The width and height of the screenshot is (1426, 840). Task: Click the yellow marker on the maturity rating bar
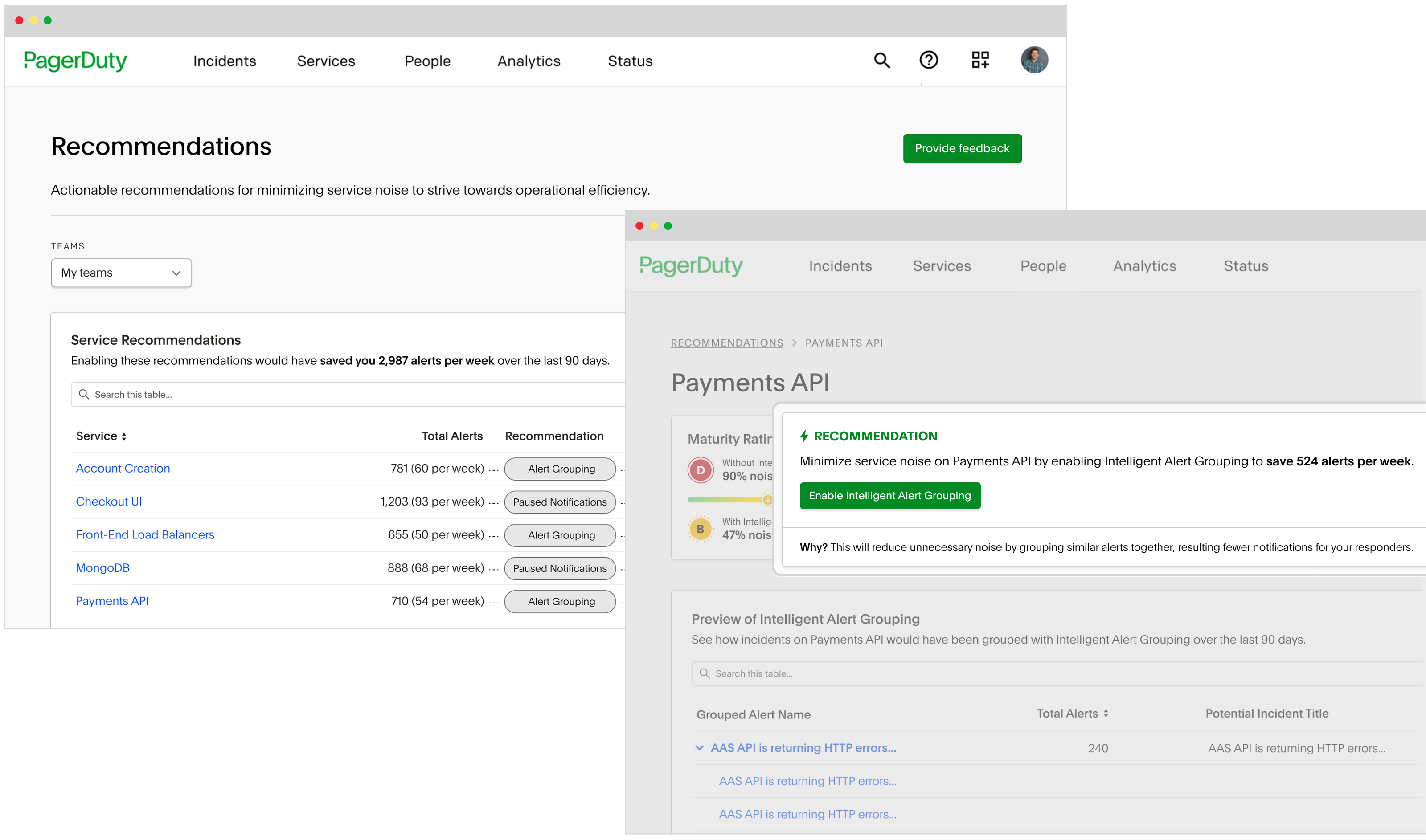(x=767, y=499)
